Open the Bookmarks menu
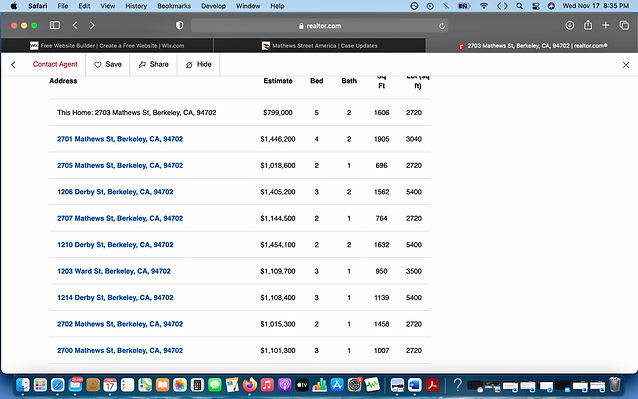This screenshot has width=638, height=399. pos(174,6)
